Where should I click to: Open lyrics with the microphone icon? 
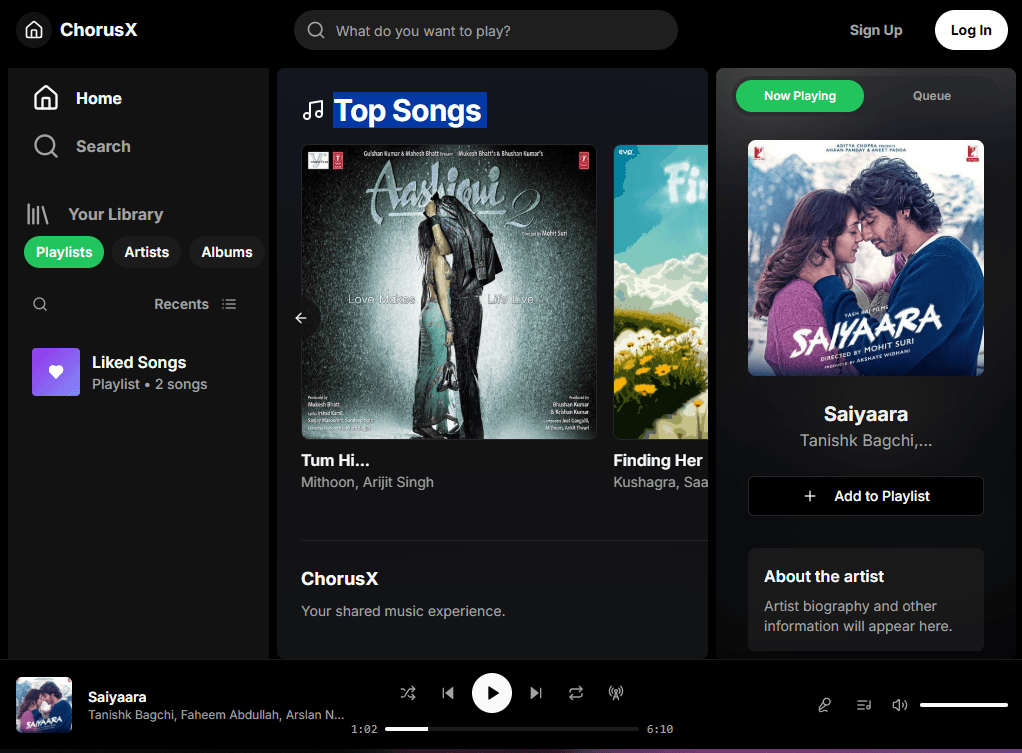coord(824,705)
